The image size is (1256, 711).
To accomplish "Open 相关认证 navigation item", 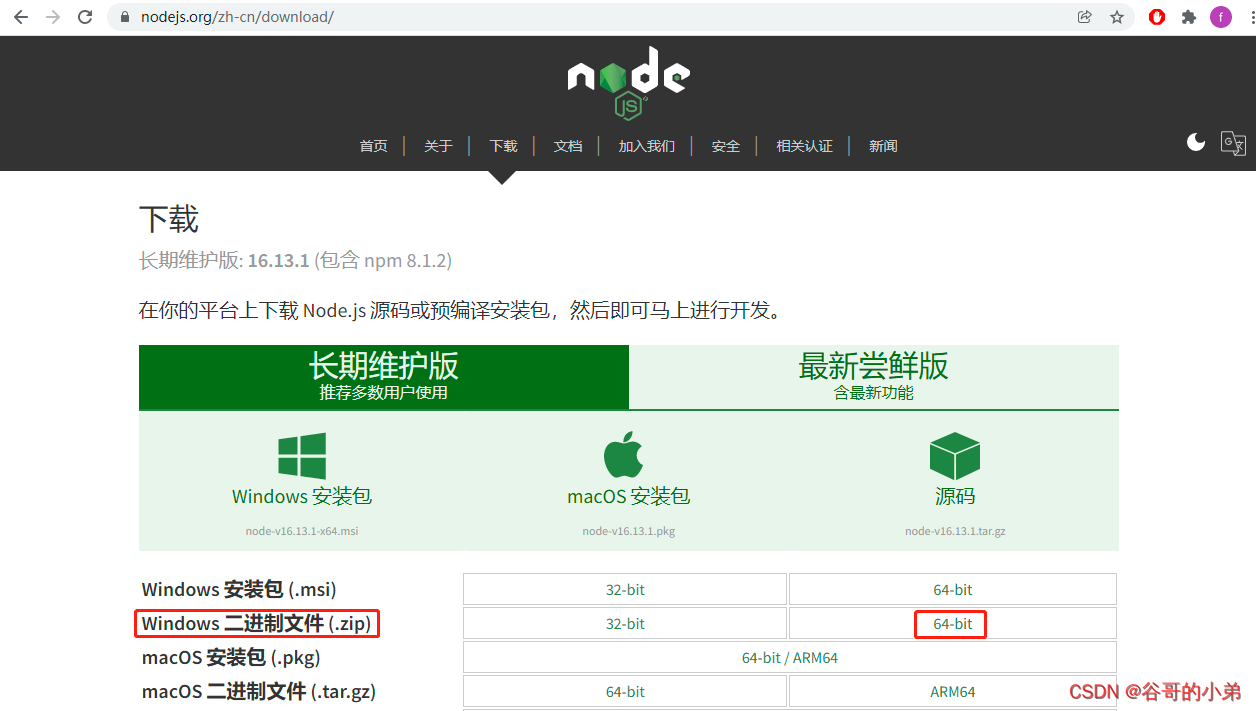I will (x=805, y=146).
